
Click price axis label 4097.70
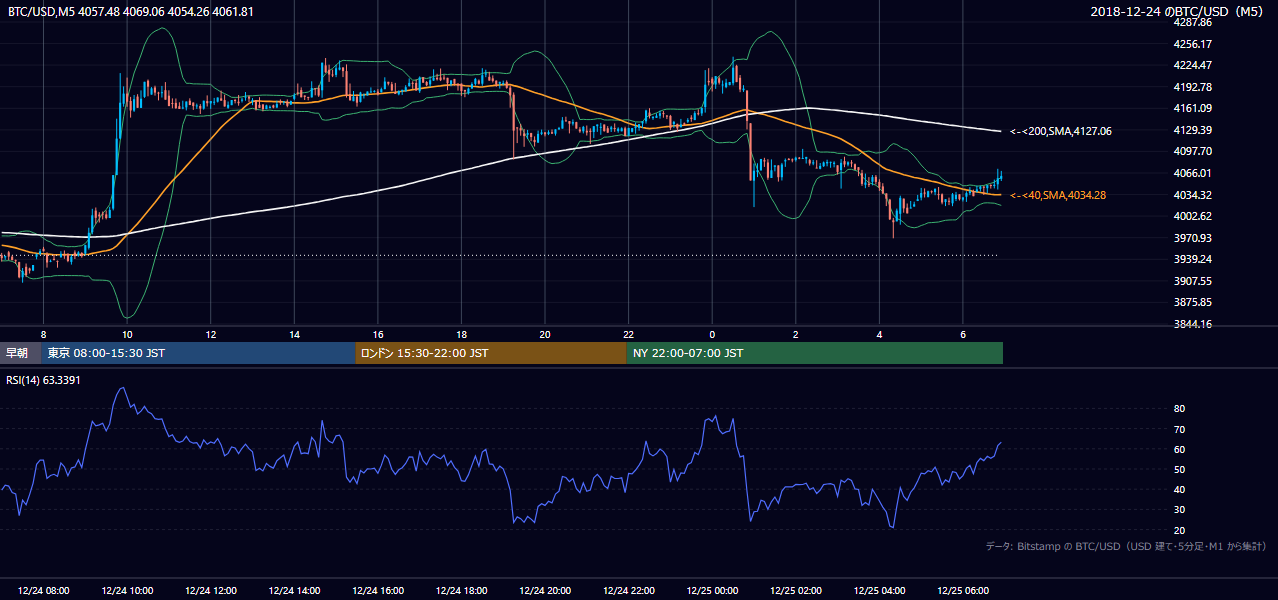point(1193,151)
